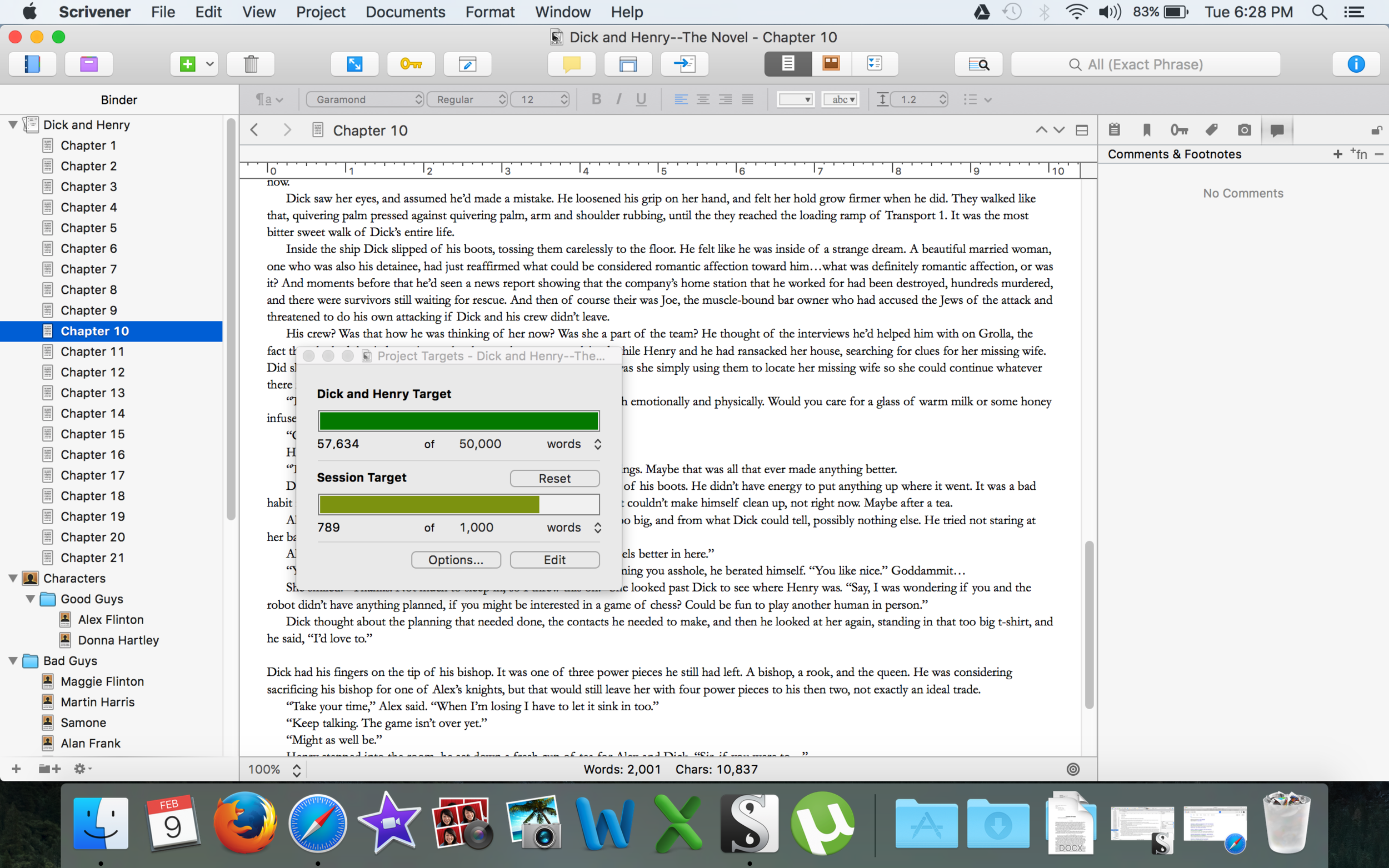
Task: Open paragraph format presets dropdown
Action: tap(269, 99)
